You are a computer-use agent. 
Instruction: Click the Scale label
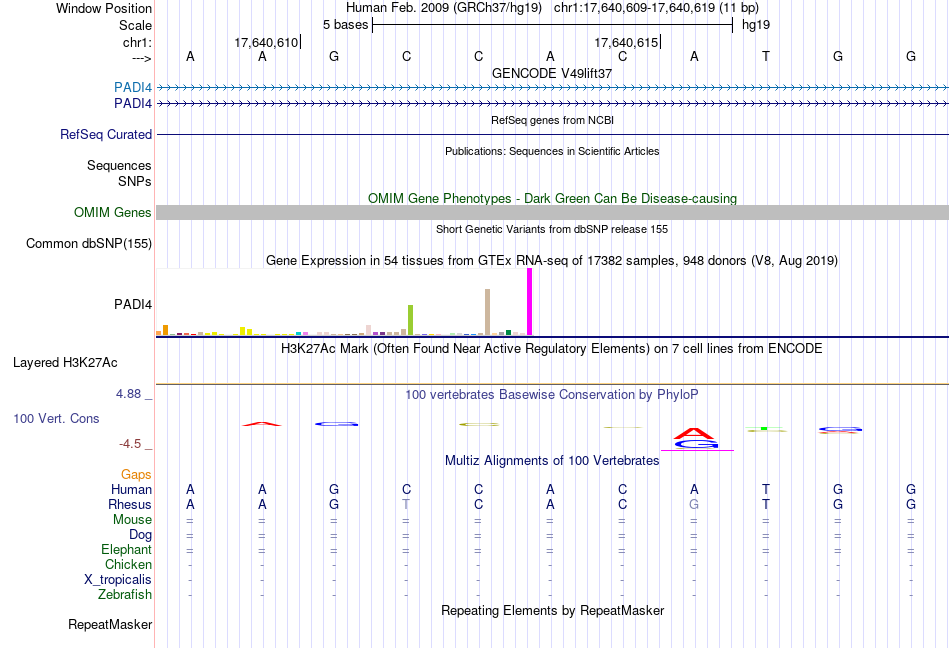(x=135, y=25)
